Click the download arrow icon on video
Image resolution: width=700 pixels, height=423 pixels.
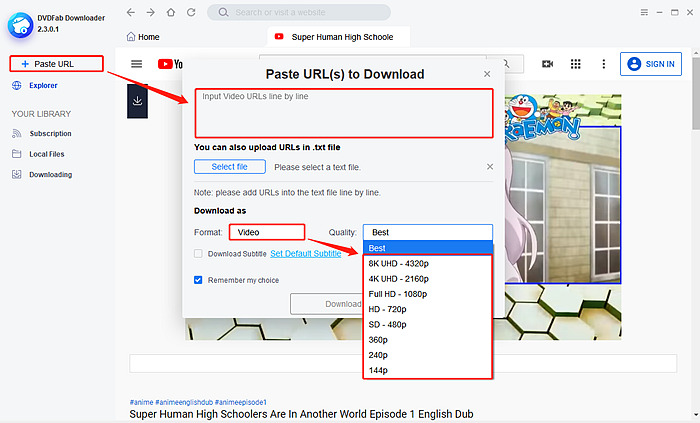(x=138, y=101)
